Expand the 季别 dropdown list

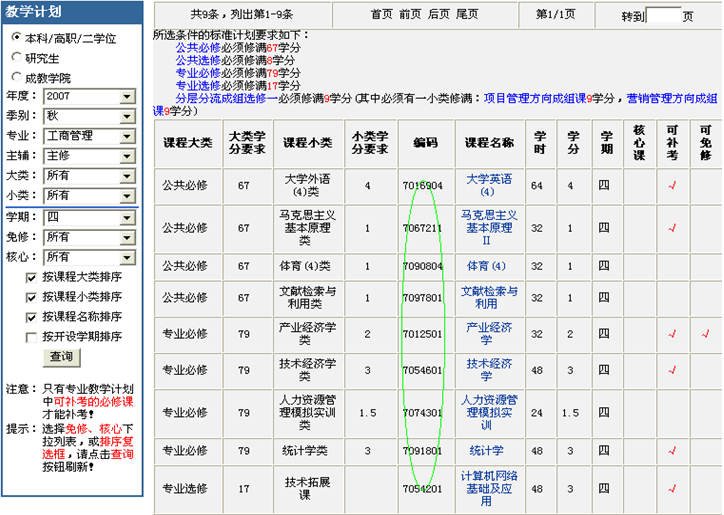point(127,116)
